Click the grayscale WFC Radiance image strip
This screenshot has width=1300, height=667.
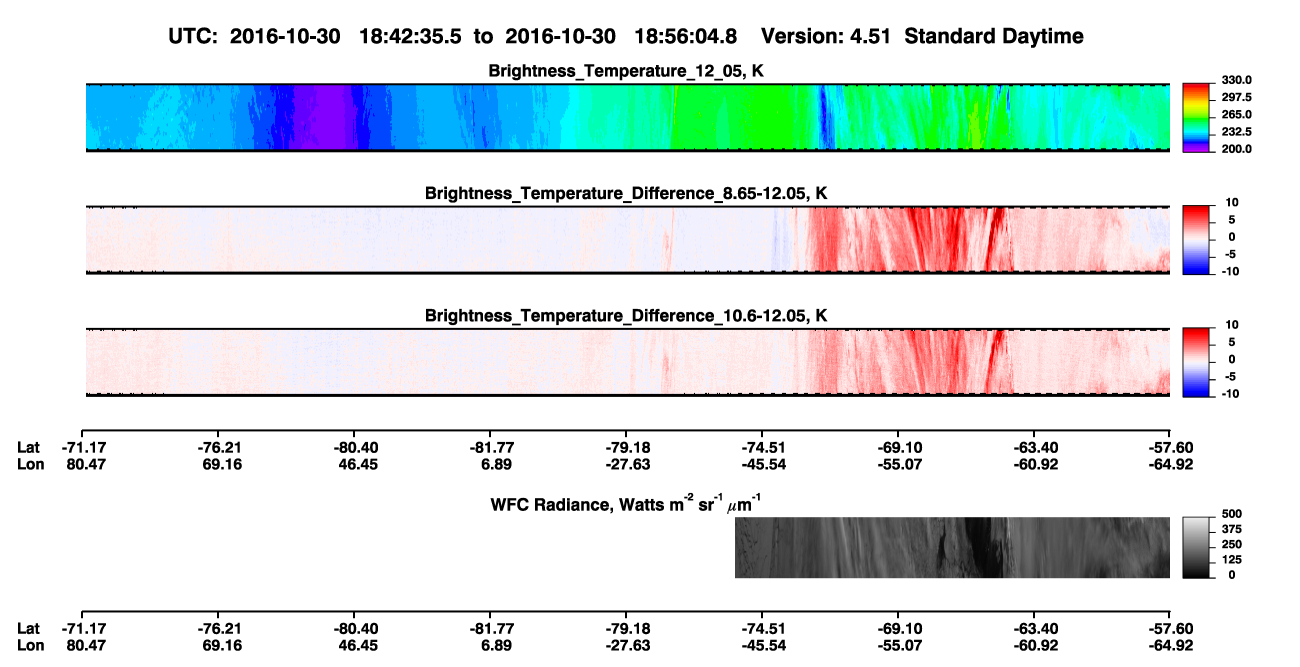coord(952,547)
